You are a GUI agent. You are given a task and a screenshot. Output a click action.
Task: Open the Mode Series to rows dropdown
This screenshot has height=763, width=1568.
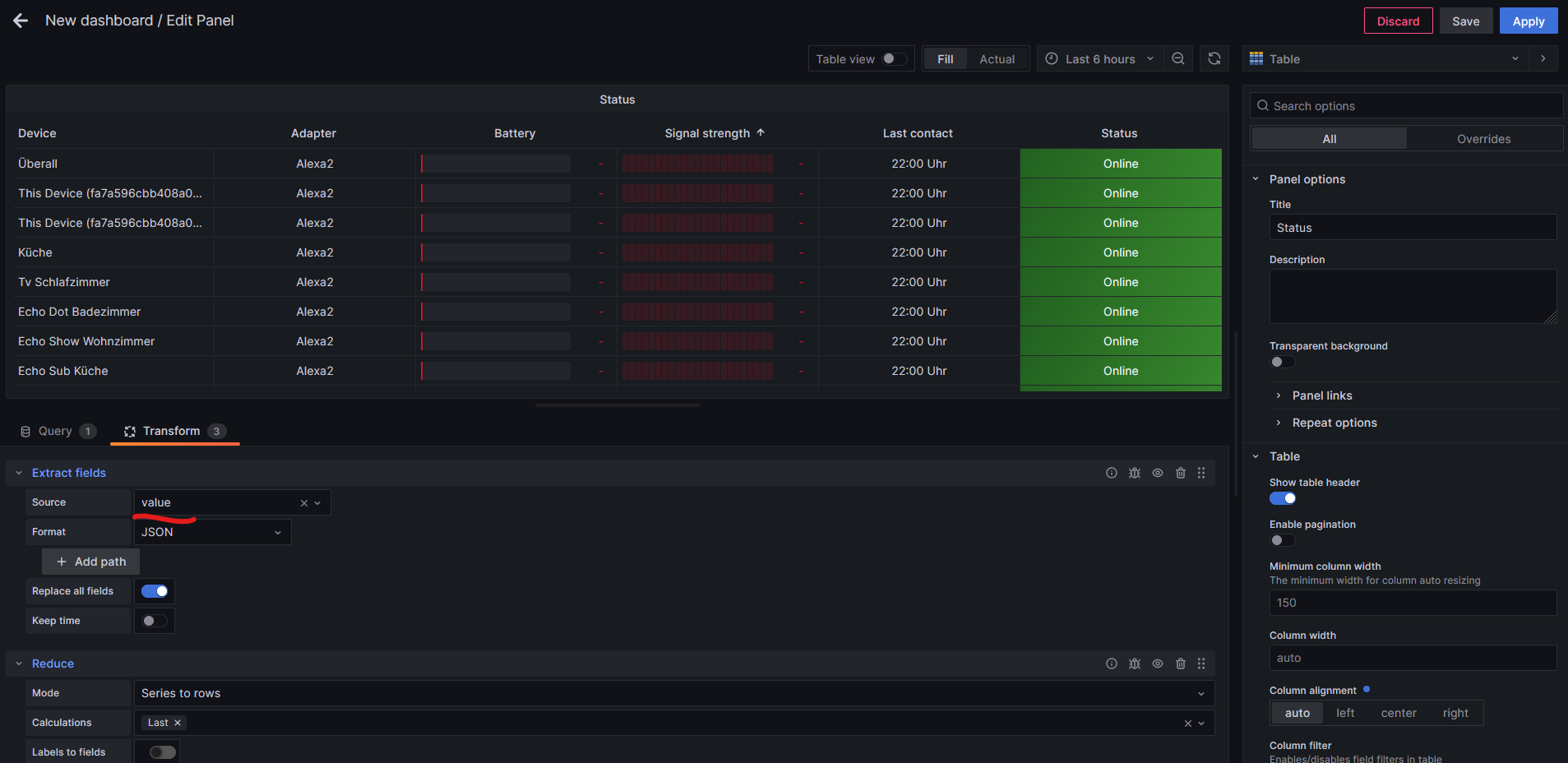coord(674,693)
